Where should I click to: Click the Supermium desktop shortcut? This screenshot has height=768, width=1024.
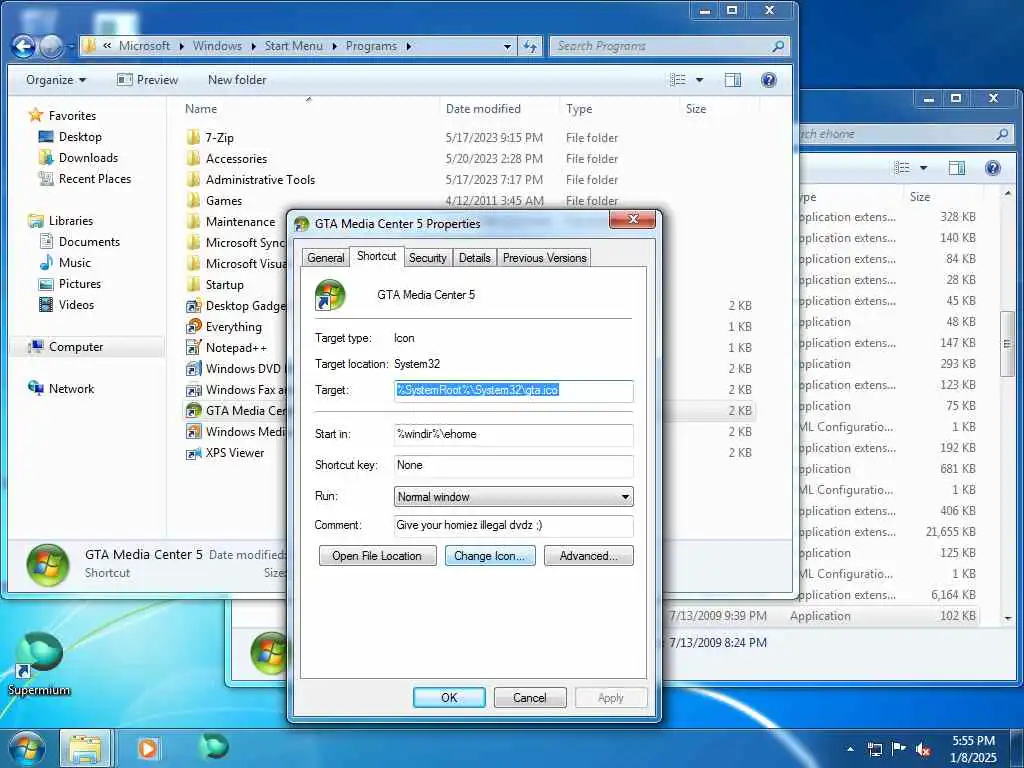tap(39, 664)
